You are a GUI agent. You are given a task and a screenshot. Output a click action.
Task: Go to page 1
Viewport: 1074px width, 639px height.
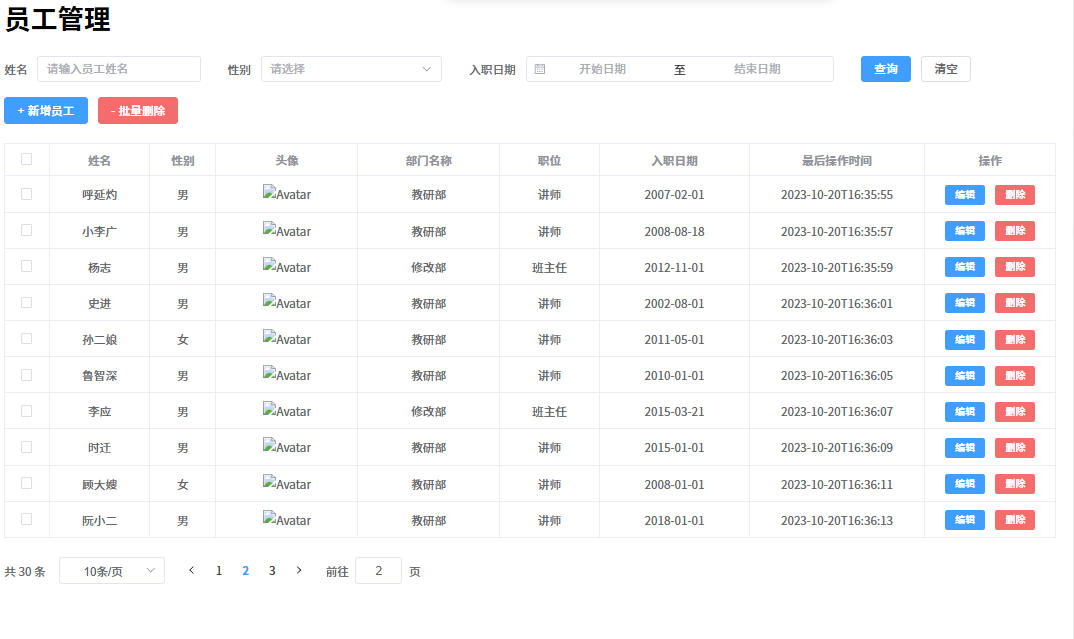(x=218, y=571)
